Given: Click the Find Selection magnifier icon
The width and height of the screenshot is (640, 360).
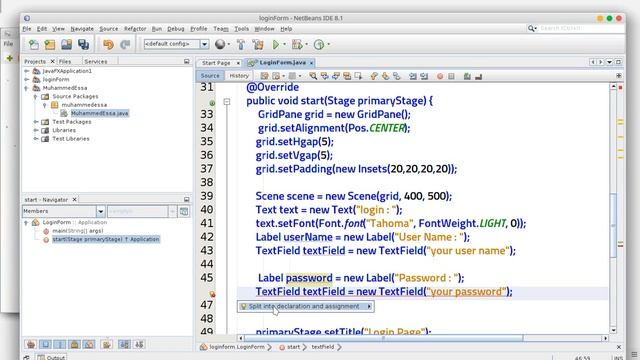Looking at the screenshot, I should (313, 76).
